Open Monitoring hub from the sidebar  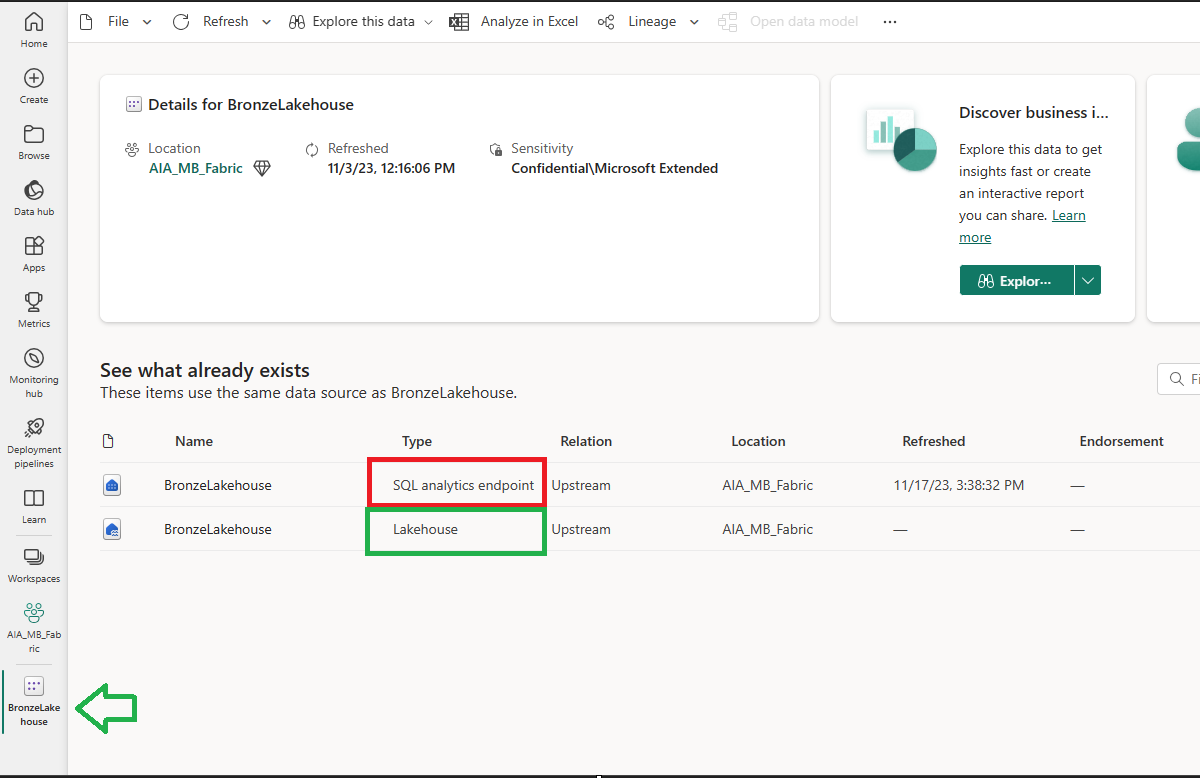34,372
